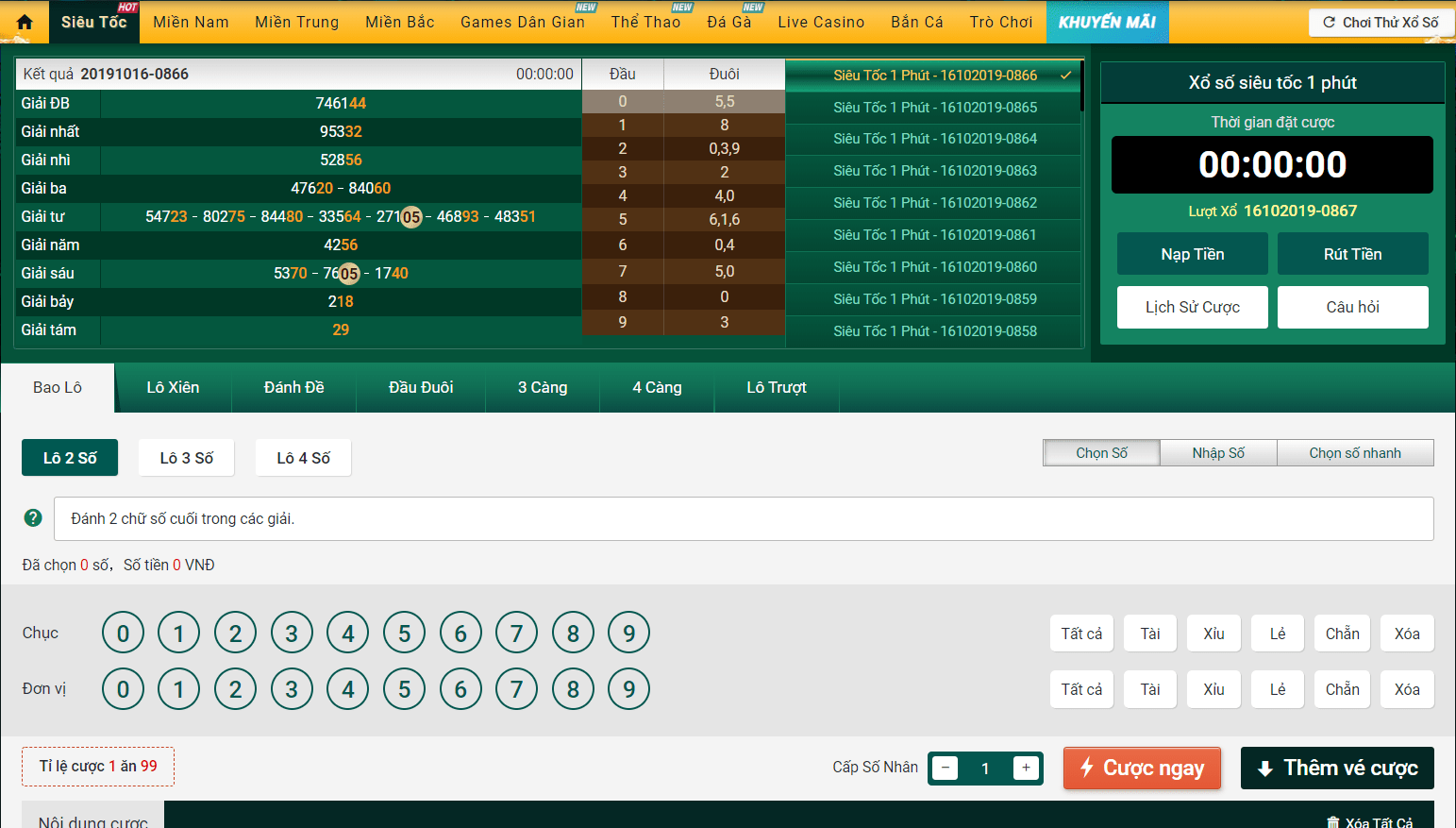Switch to the Đánh Đề tab
Image resolution: width=1456 pixels, height=828 pixels.
[x=293, y=387]
